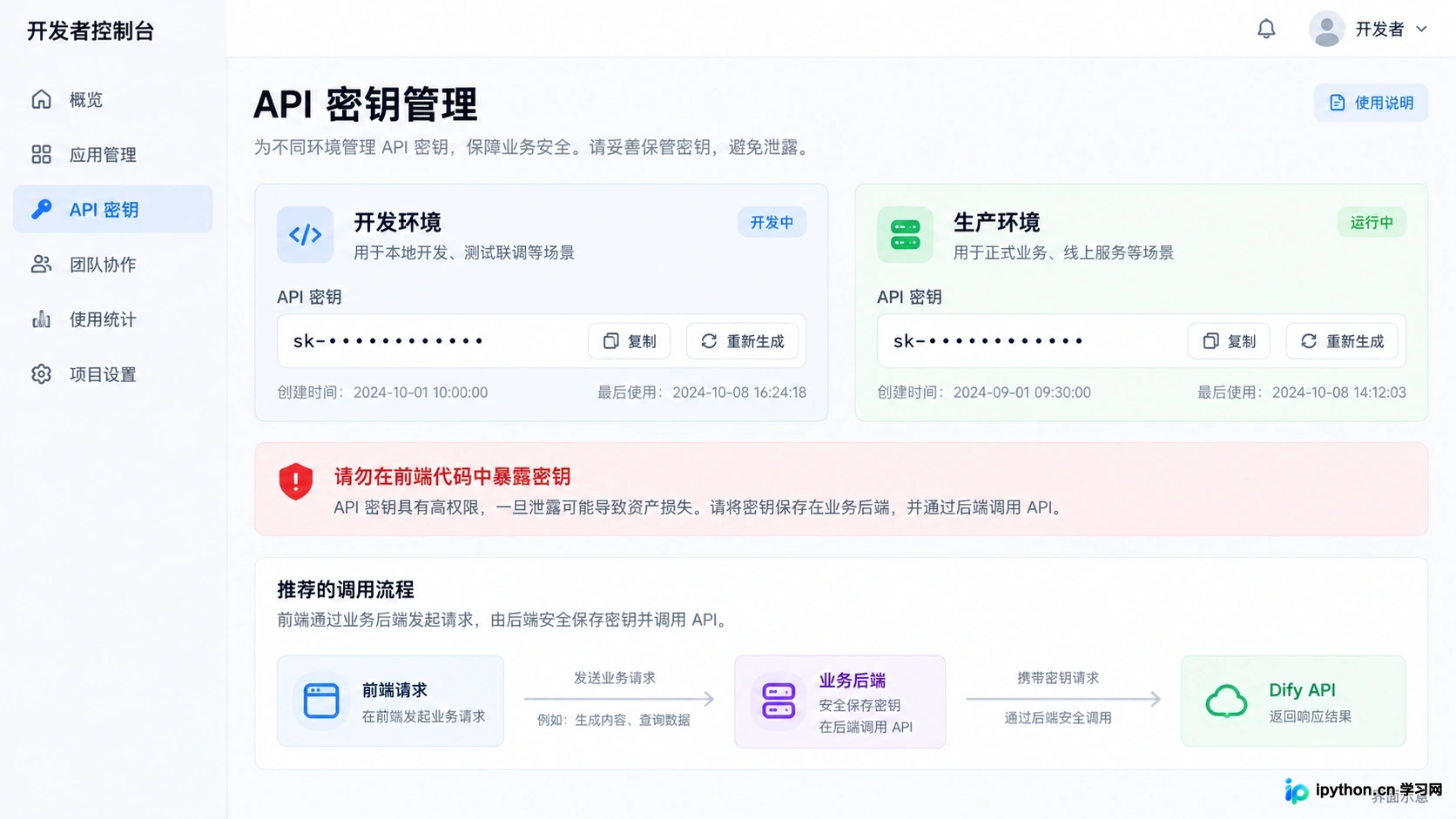Select the API 密钥 sidebar item
Image resolution: width=1456 pixels, height=819 pixels.
tap(113, 209)
